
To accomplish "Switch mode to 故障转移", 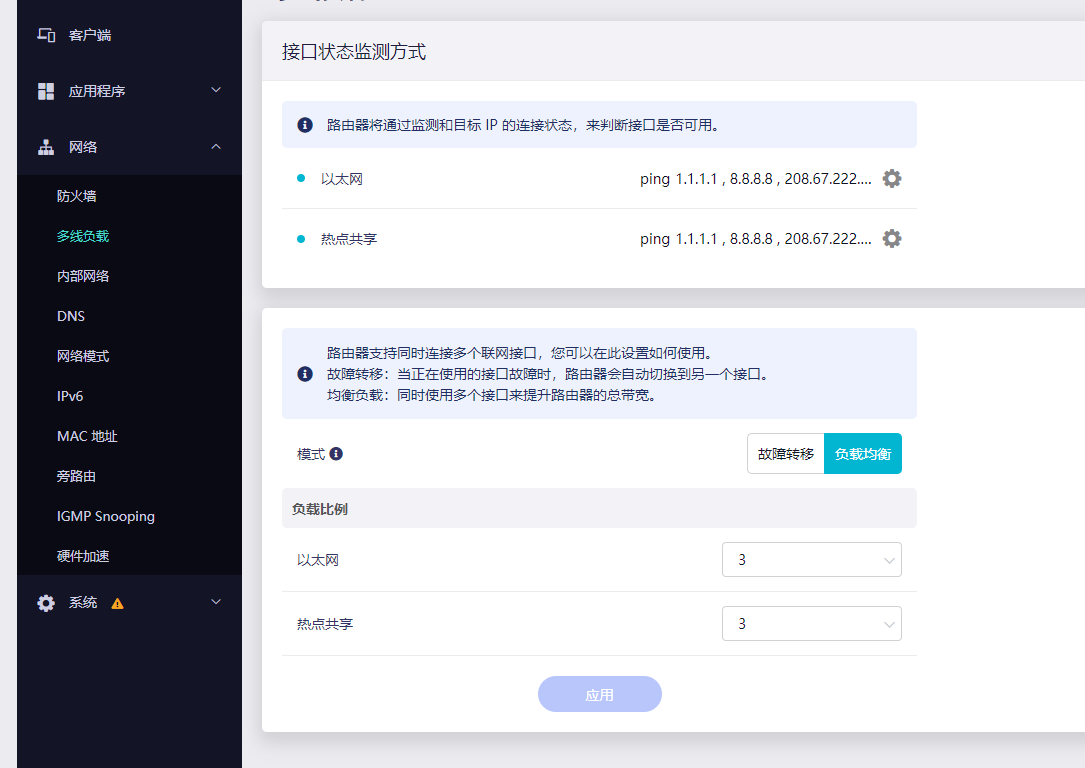I will 785,453.
